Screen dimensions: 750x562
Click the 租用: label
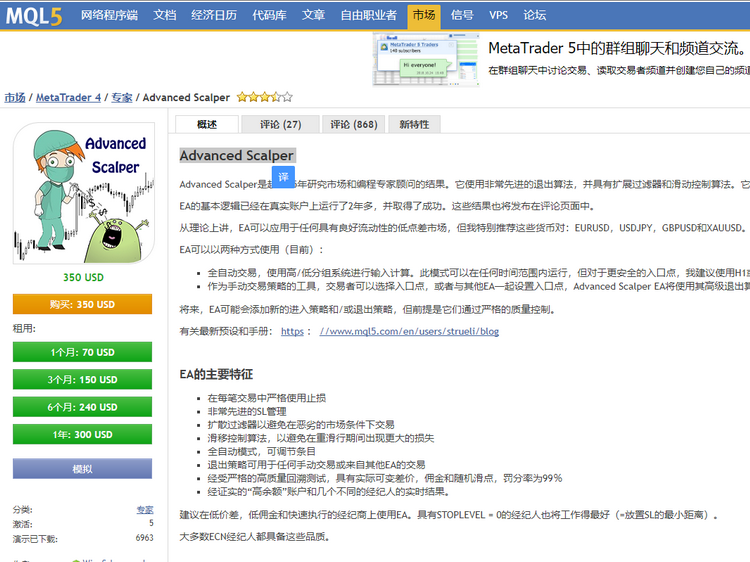point(24,329)
